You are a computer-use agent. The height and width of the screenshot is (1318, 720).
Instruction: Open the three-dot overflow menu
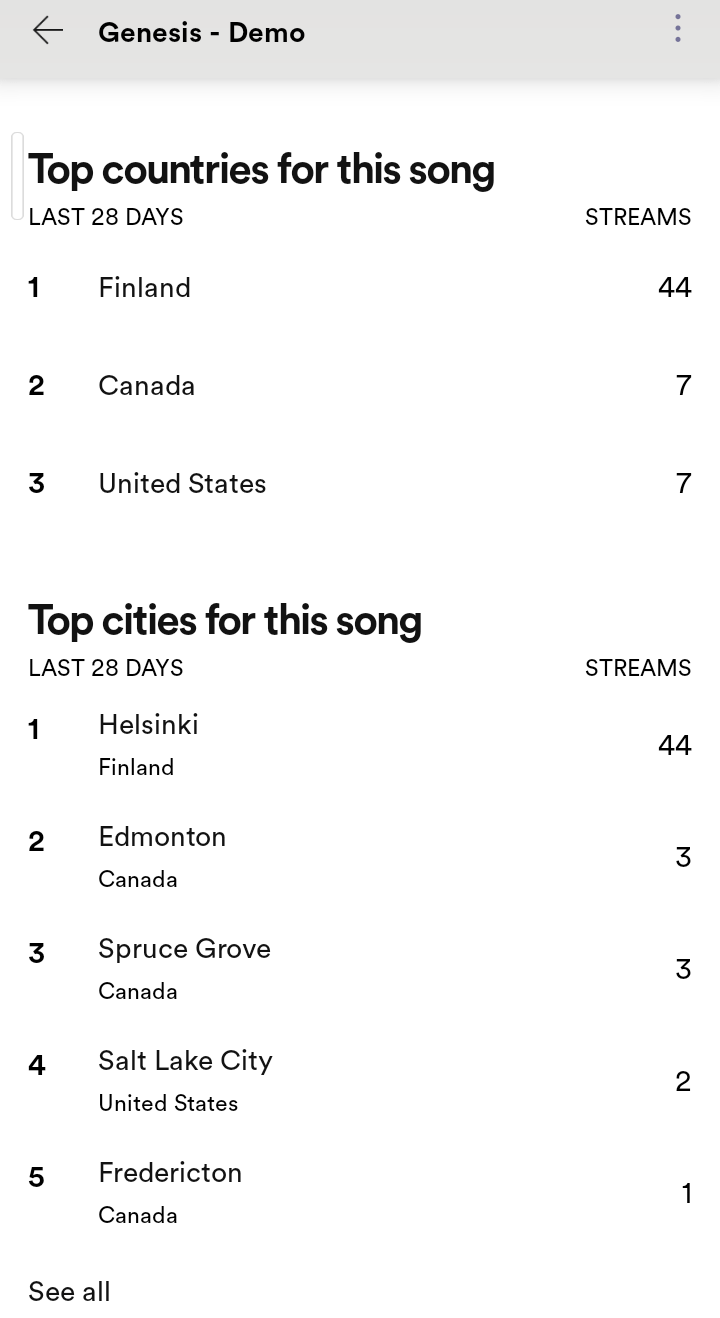pyautogui.click(x=678, y=29)
